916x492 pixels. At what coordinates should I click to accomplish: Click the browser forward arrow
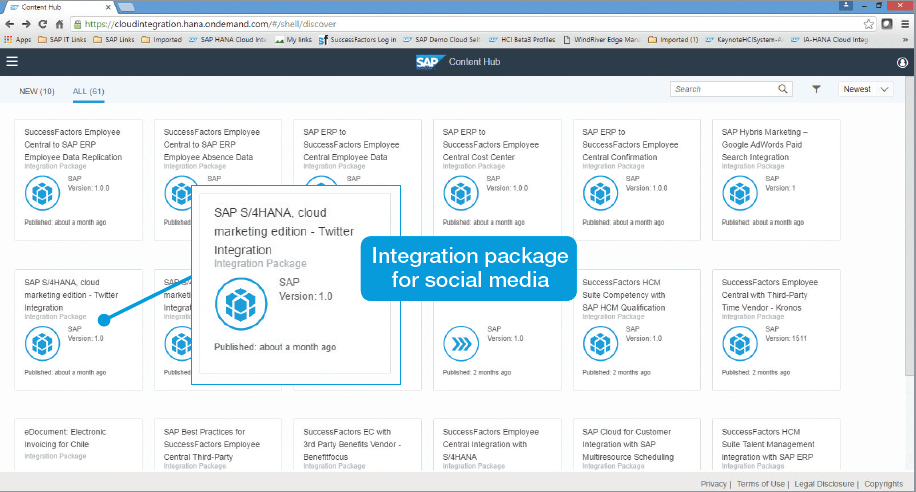coord(26,24)
